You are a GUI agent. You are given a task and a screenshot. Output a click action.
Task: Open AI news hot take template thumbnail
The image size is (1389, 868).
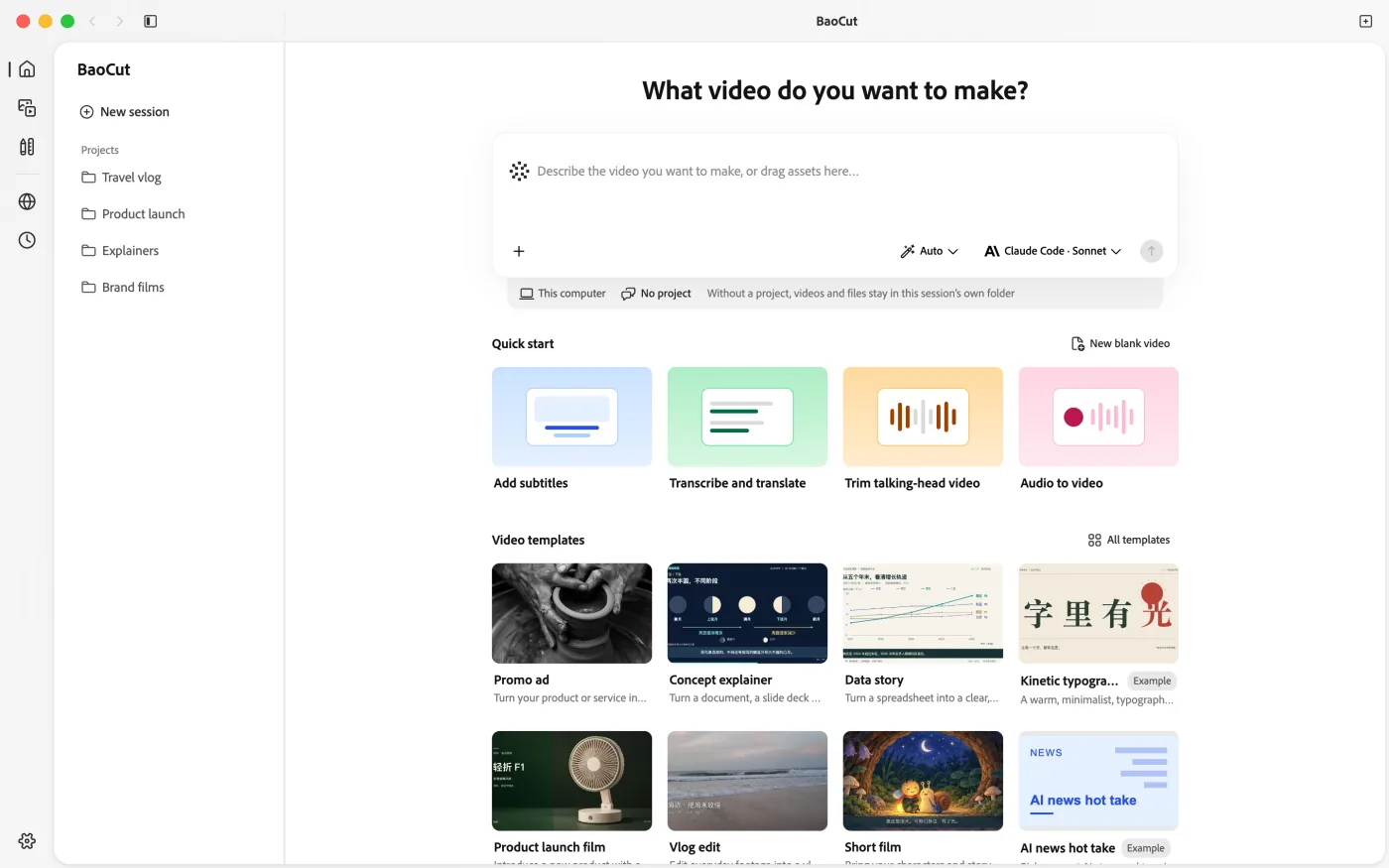(x=1098, y=781)
